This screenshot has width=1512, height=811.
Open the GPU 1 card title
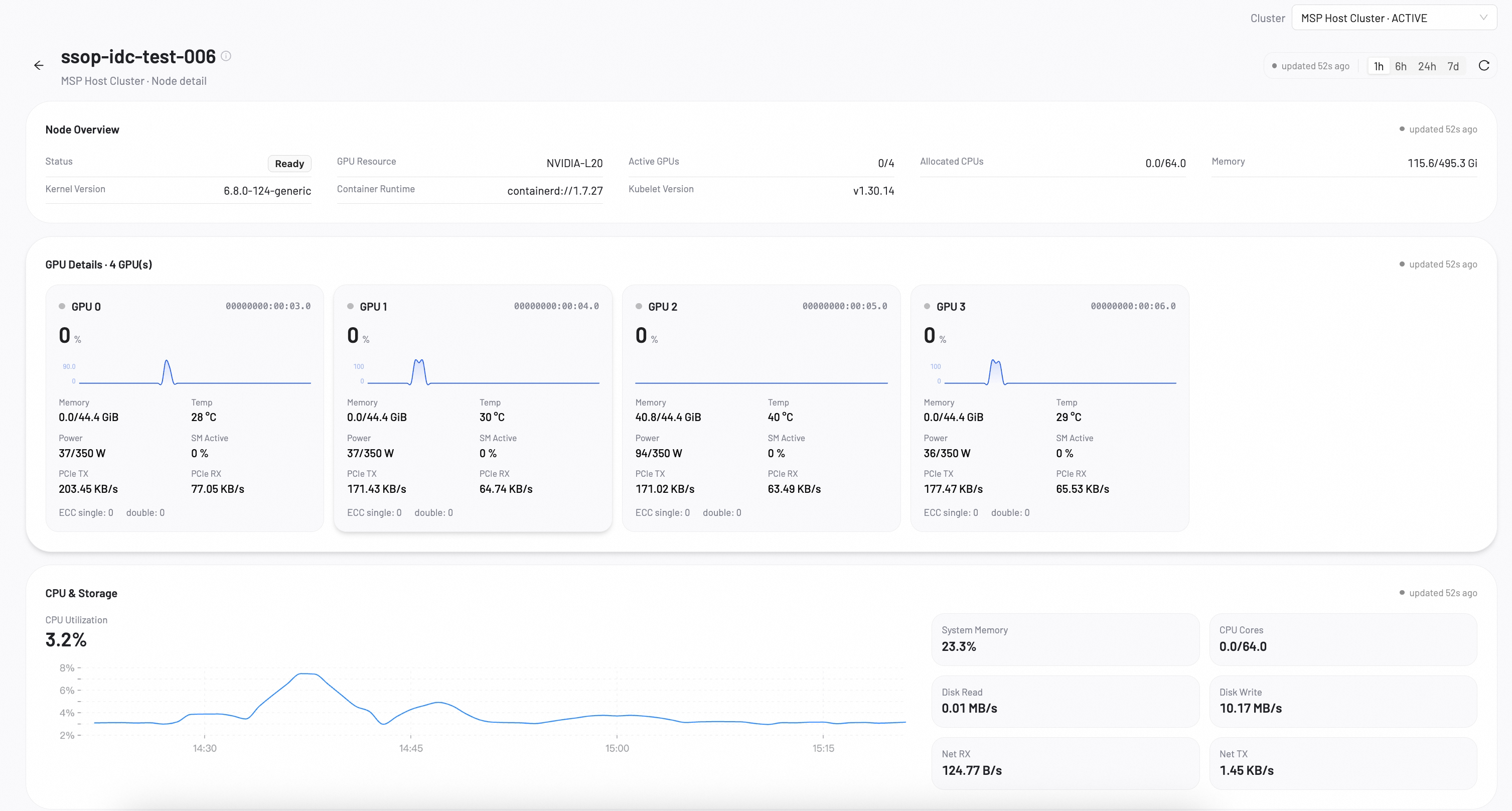(373, 307)
